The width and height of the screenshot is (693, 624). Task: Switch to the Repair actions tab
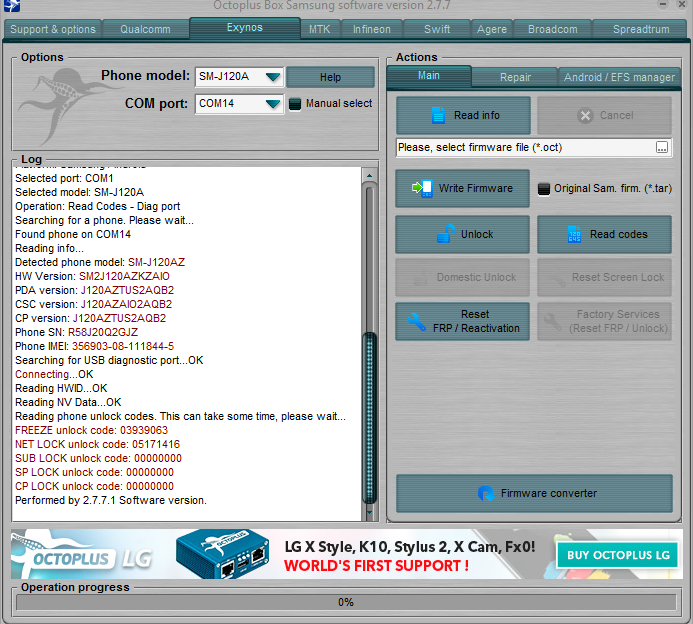click(x=515, y=77)
